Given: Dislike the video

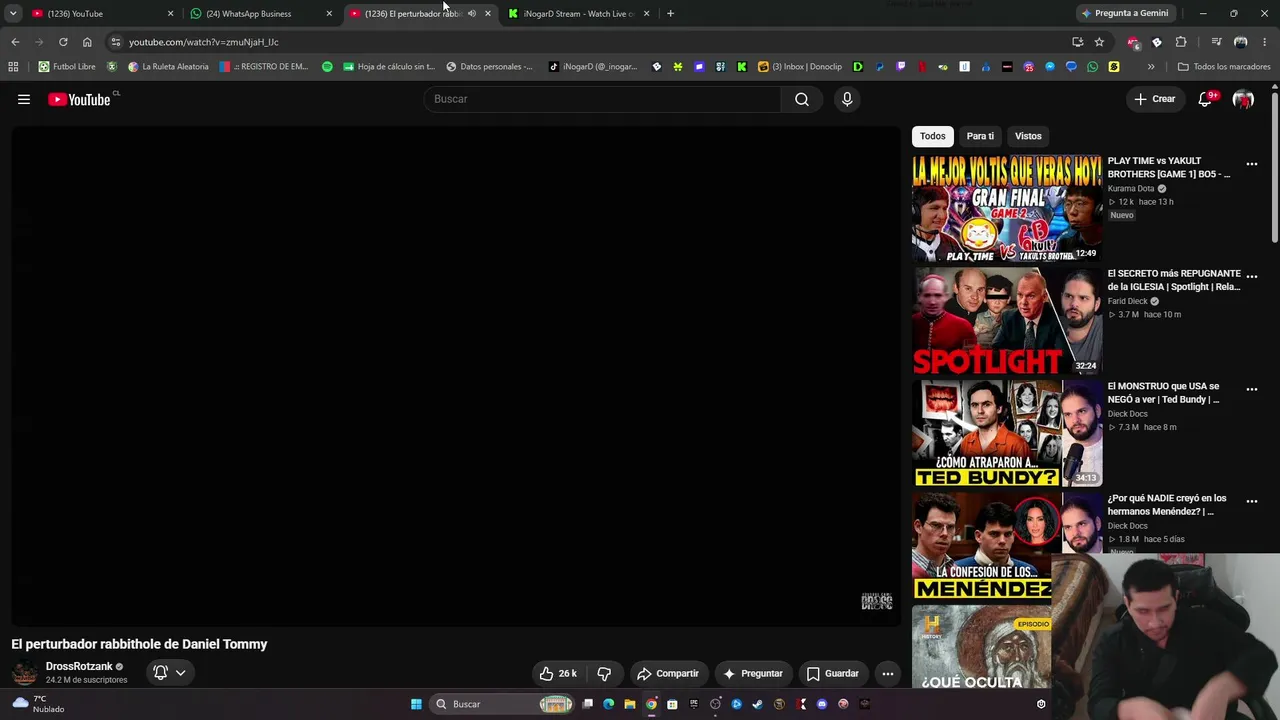Looking at the screenshot, I should click(604, 673).
